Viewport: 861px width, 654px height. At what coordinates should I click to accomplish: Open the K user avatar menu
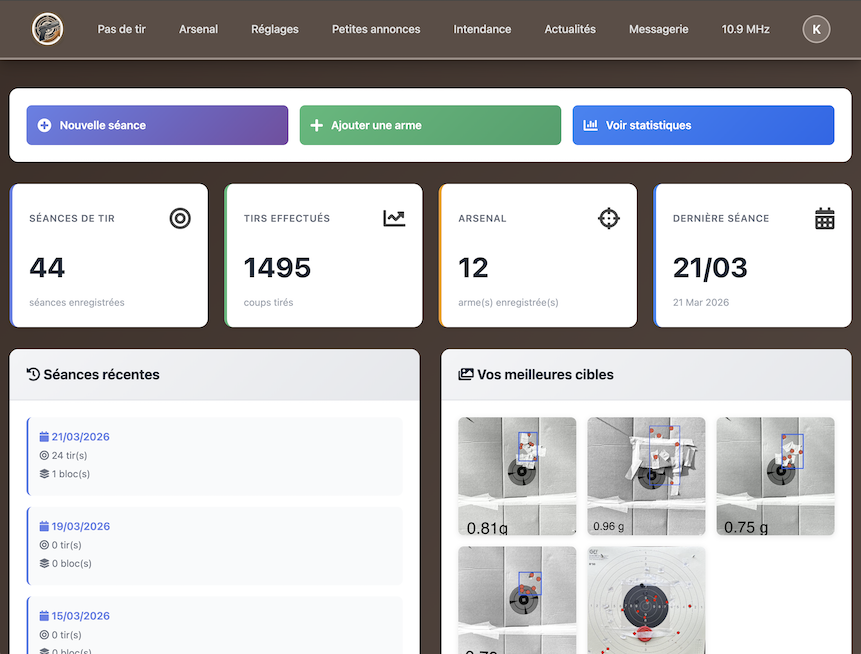[x=816, y=29]
